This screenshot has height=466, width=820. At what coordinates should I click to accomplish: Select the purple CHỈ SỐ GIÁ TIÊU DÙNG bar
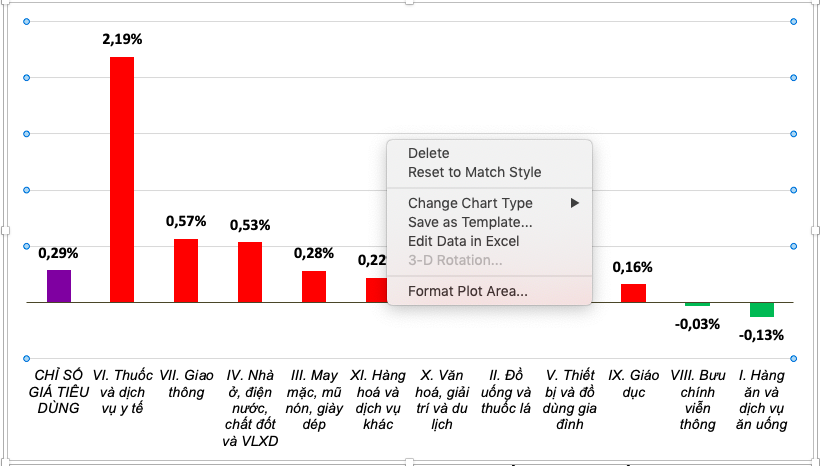coord(59,285)
